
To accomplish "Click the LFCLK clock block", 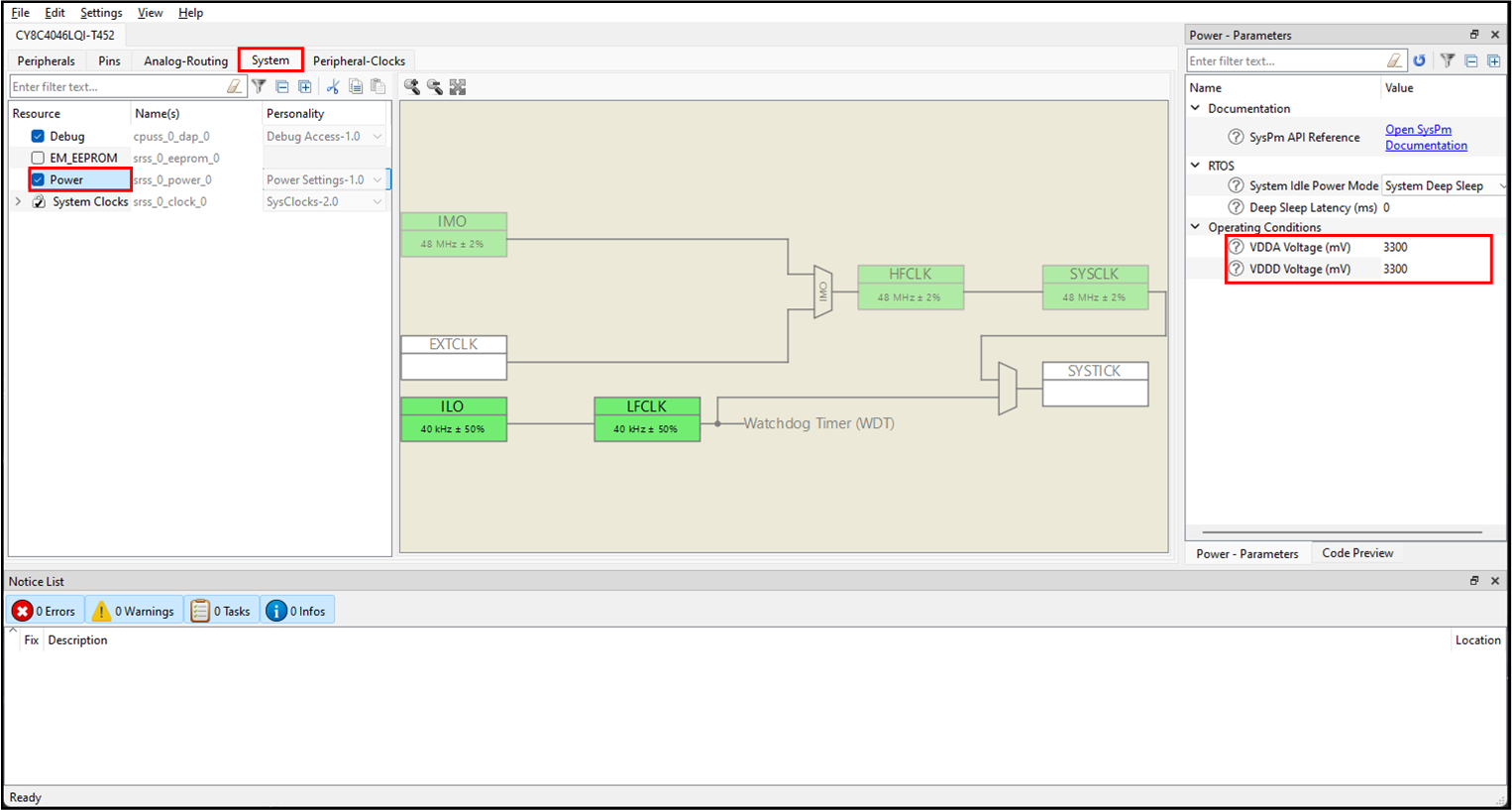I will point(647,419).
